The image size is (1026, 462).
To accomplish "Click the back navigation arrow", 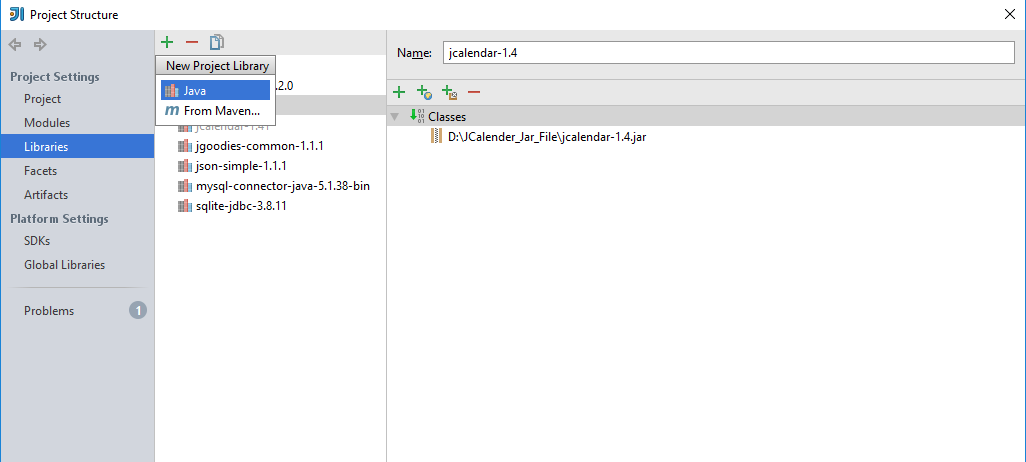I will pos(15,44).
